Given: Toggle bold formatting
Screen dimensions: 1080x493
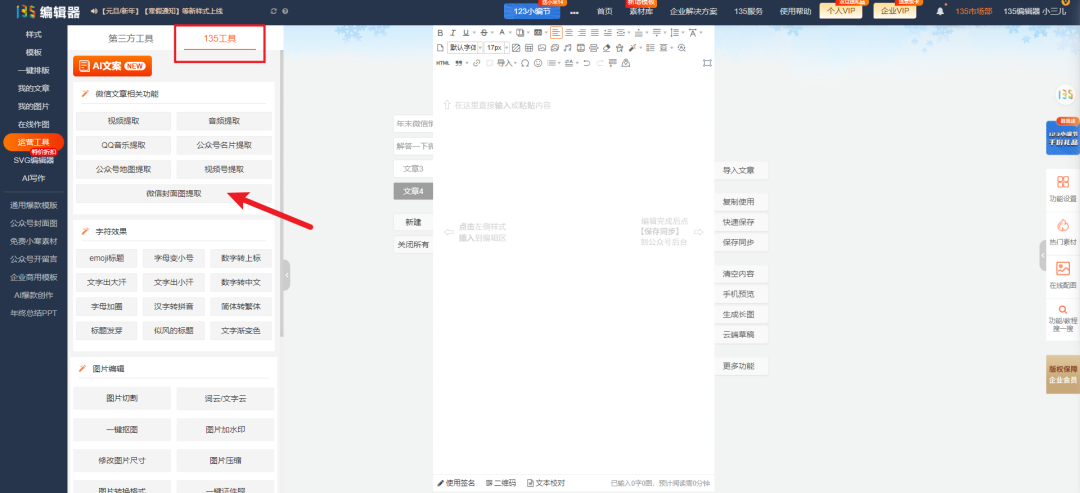Looking at the screenshot, I should 439,32.
